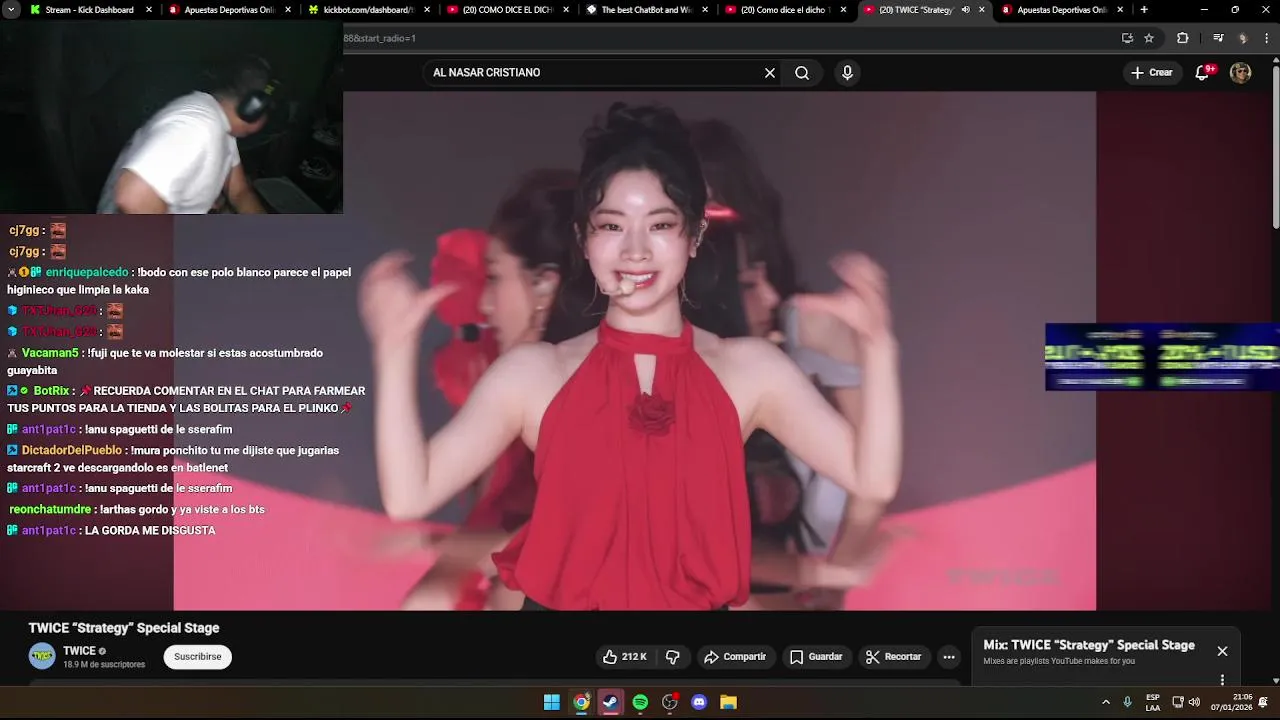The image size is (1280, 720).
Task: Click the Crear button
Action: tap(1151, 72)
